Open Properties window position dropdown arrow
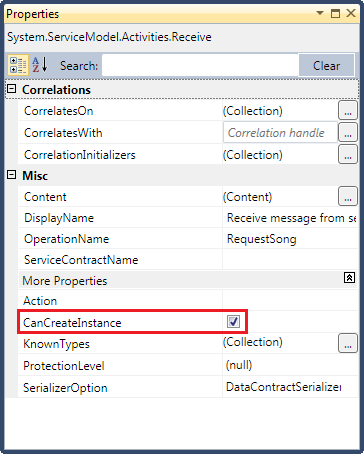Viewport: 364px width, 454px height. click(320, 13)
